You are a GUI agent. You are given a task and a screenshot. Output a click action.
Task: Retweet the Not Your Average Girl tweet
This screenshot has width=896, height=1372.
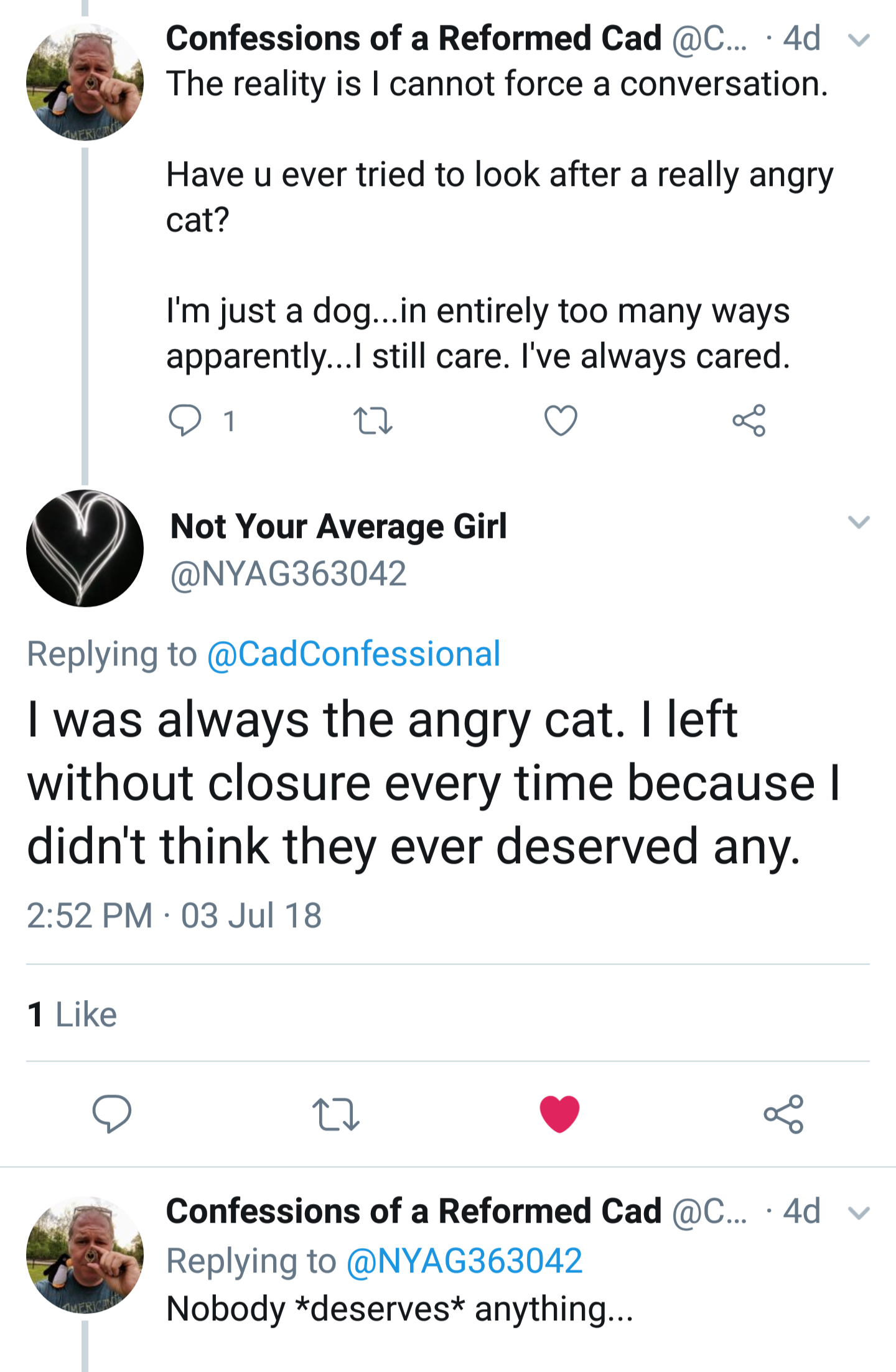[x=335, y=1113]
